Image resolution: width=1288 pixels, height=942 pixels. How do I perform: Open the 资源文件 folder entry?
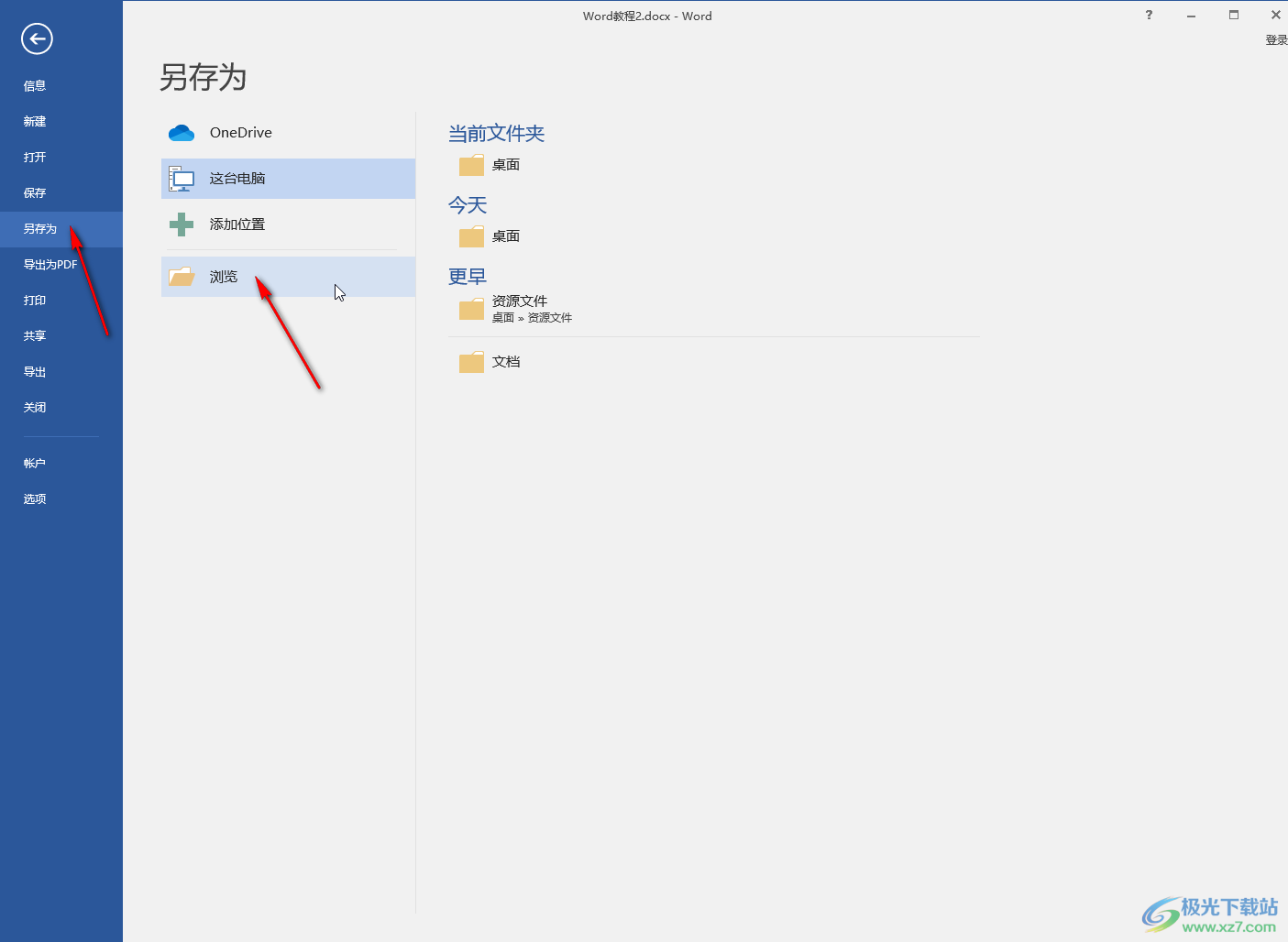(x=520, y=301)
